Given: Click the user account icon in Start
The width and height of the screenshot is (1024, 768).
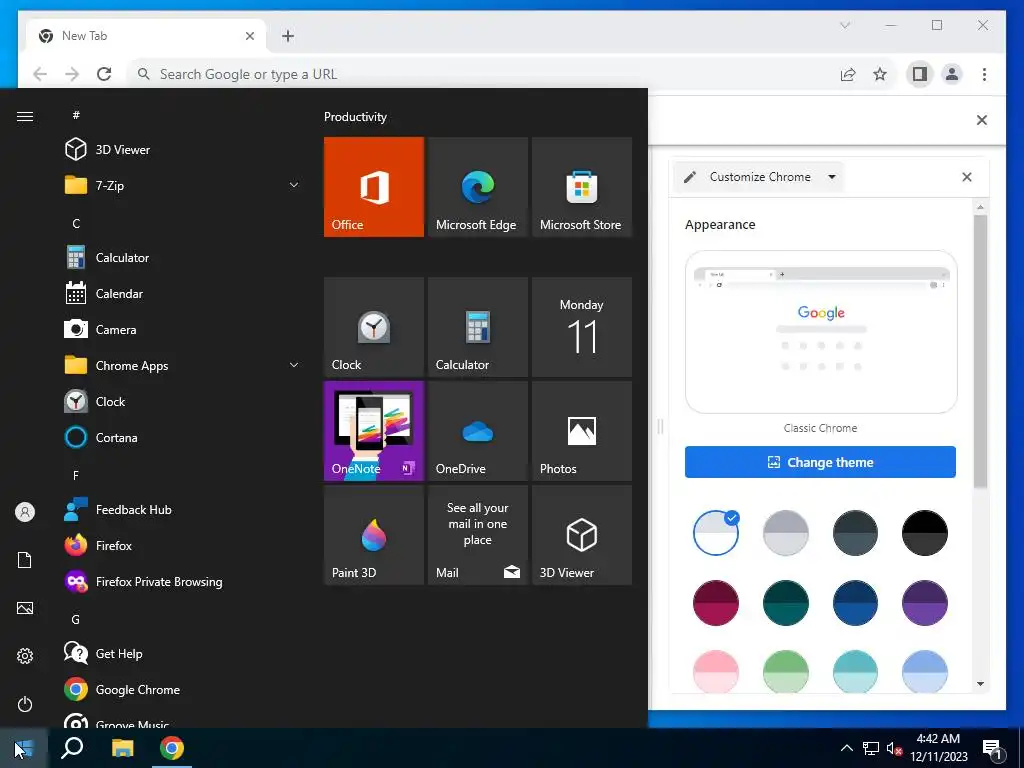Looking at the screenshot, I should 25,512.
